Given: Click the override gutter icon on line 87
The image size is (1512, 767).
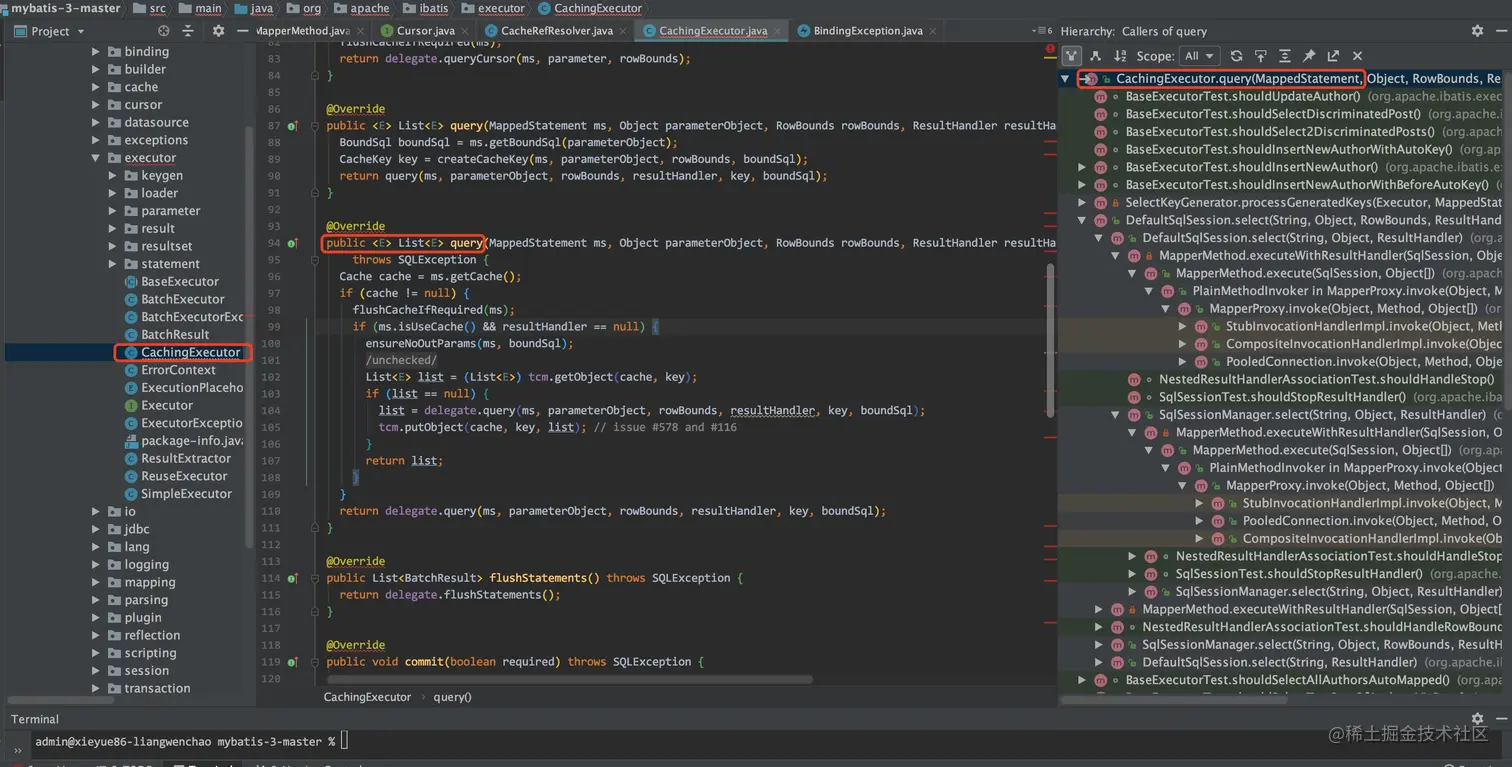Looking at the screenshot, I should [x=293, y=127].
